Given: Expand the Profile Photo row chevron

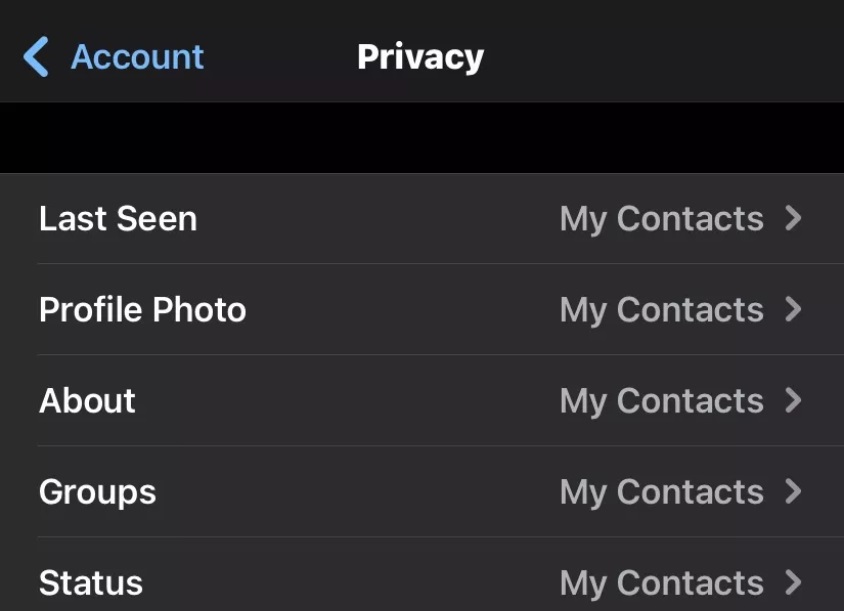Looking at the screenshot, I should [793, 309].
